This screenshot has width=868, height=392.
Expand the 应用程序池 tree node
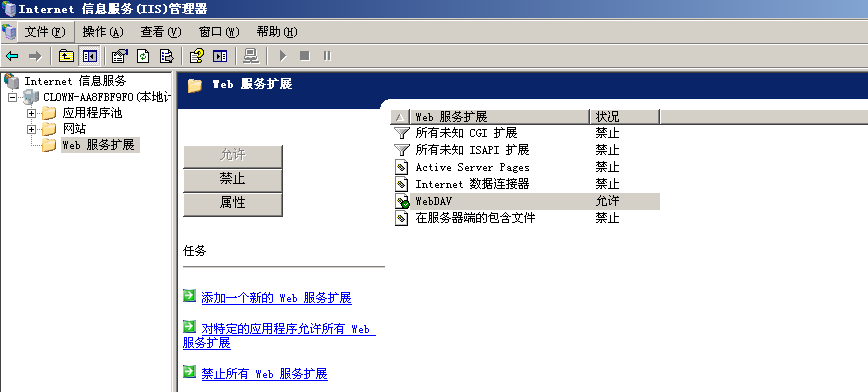click(32, 114)
